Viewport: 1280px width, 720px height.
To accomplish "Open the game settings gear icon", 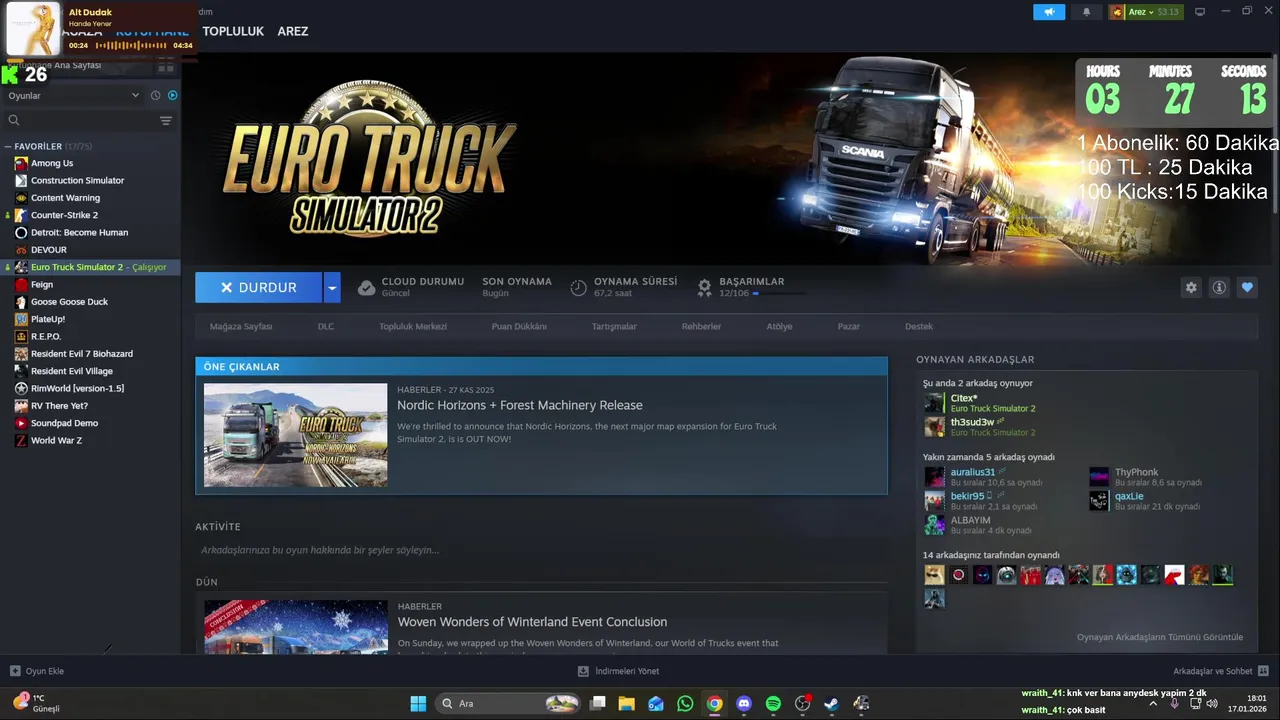I will coord(1191,287).
